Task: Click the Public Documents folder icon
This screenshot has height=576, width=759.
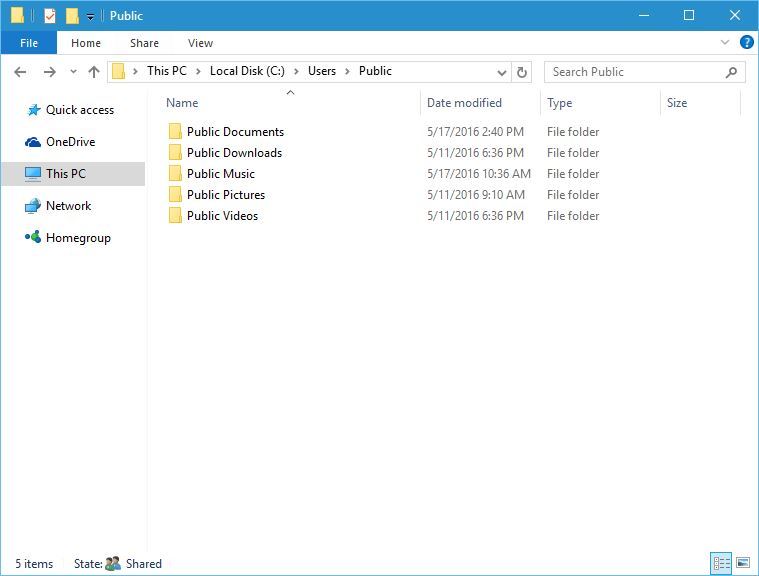Action: pos(175,131)
